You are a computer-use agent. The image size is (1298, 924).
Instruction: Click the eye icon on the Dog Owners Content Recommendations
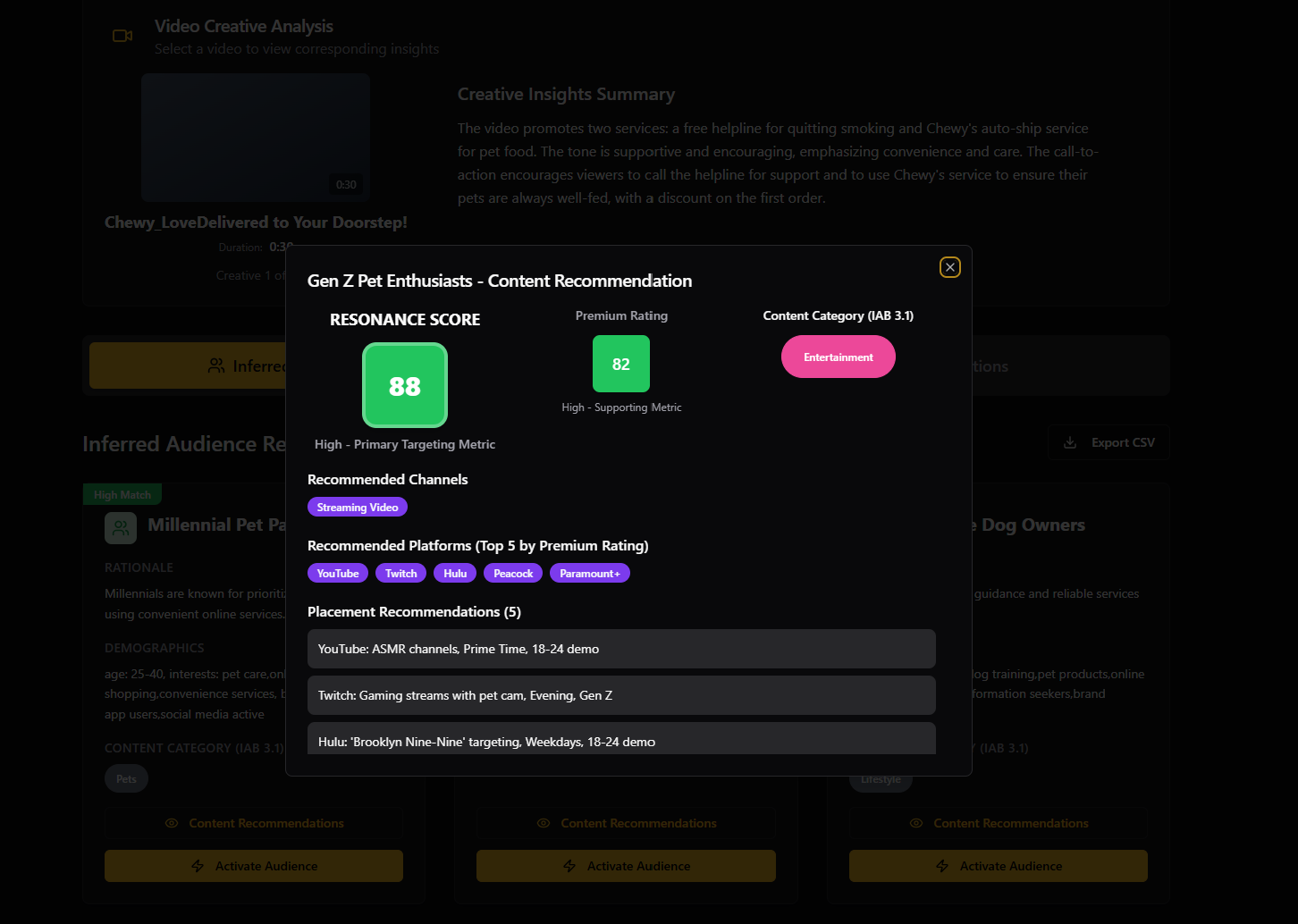point(916,823)
